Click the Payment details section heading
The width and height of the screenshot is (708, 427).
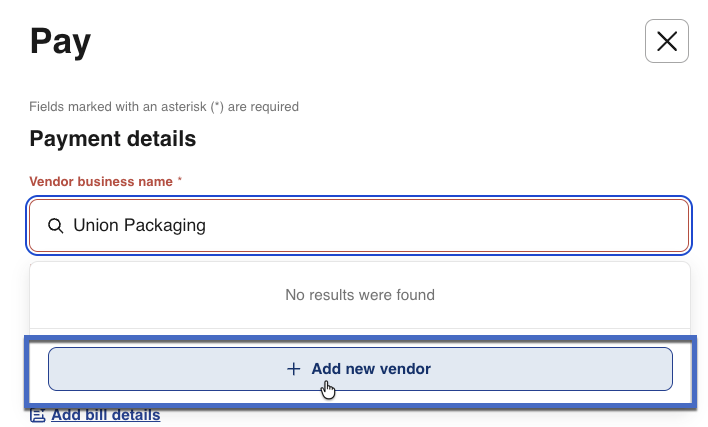tap(113, 139)
